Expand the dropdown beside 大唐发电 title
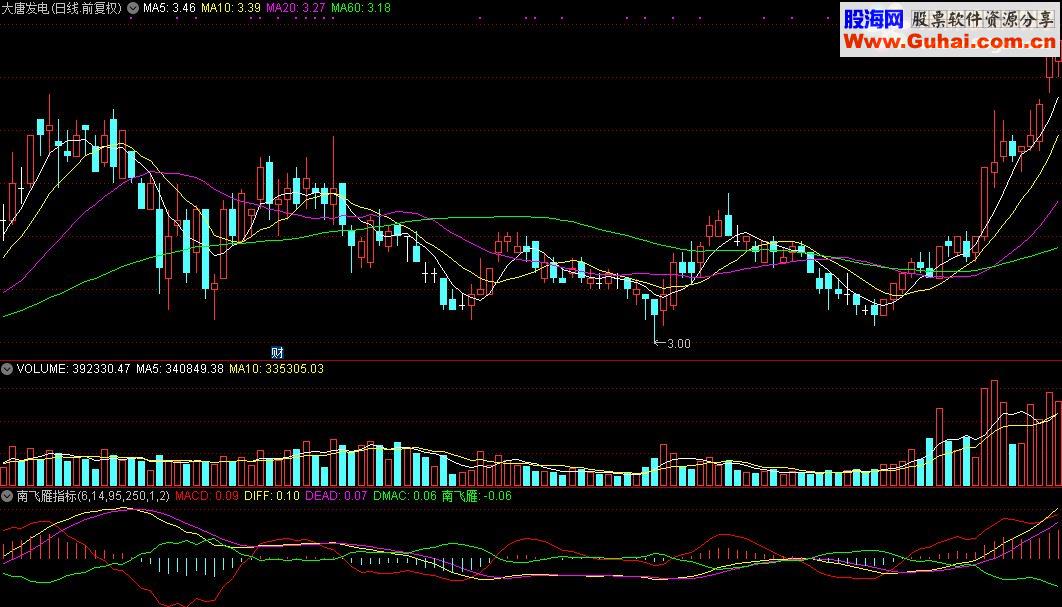This screenshot has width=1062, height=607. tap(133, 8)
